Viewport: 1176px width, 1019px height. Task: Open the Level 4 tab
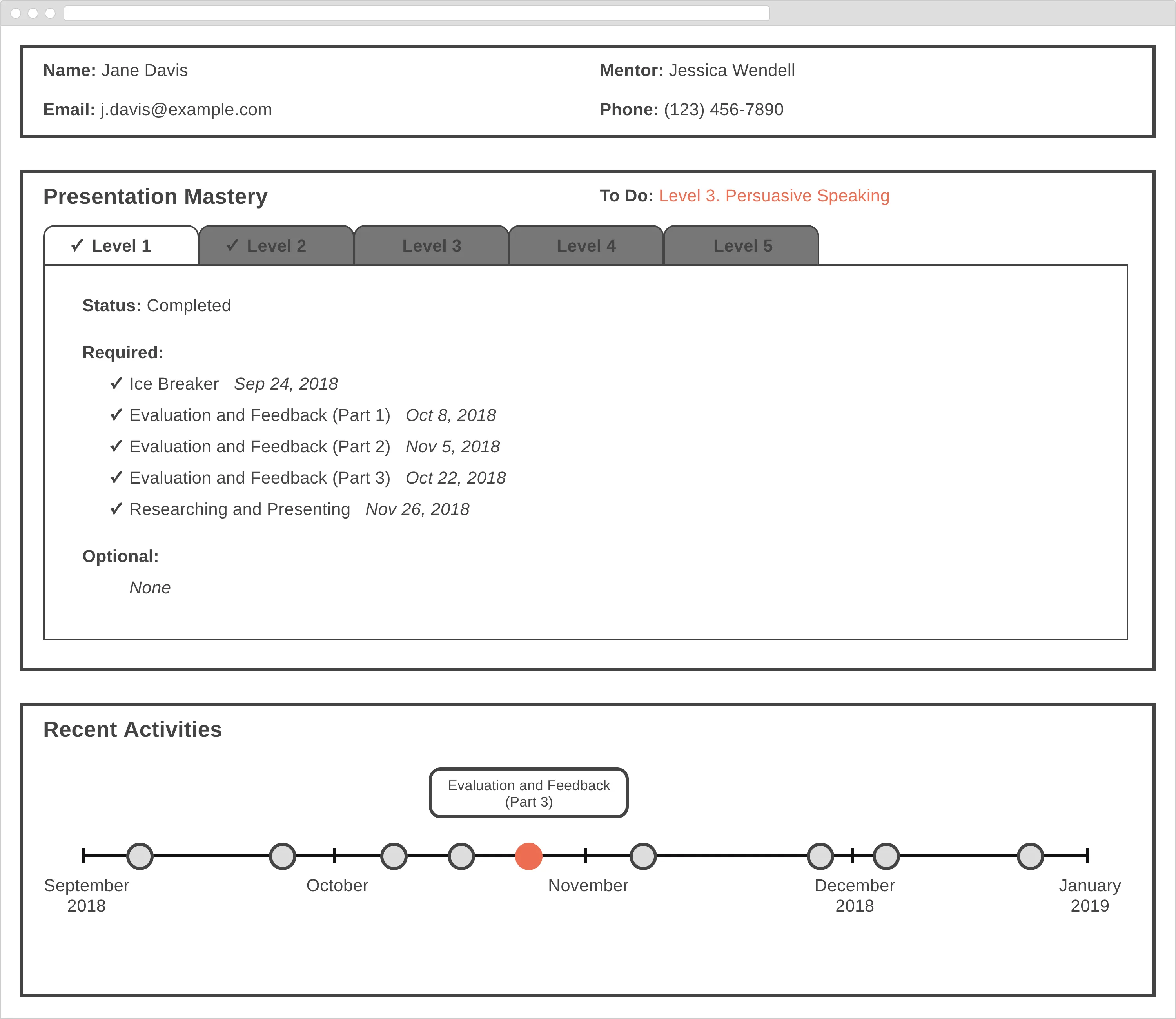pos(586,246)
